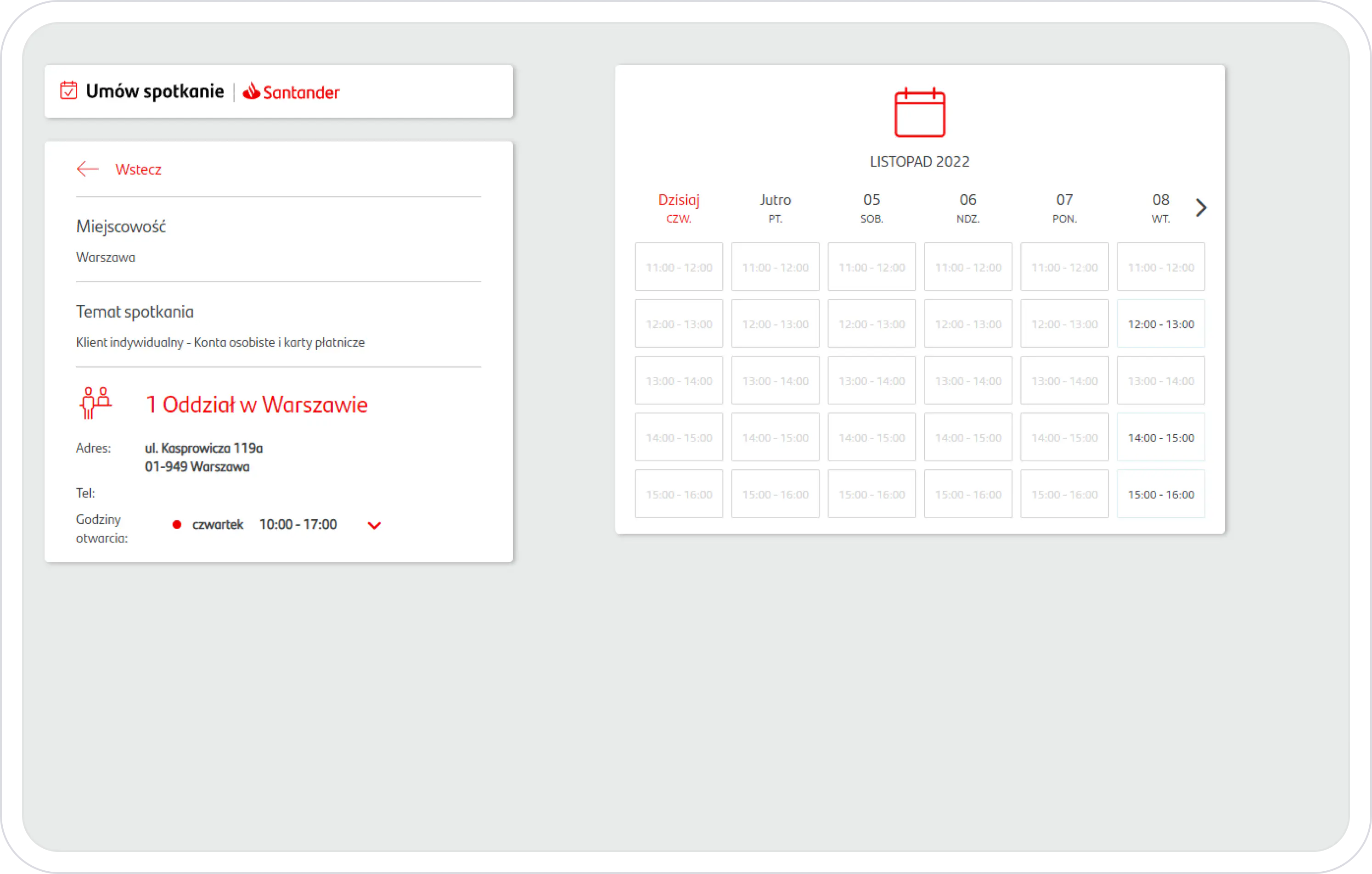Expand the opening hours chevron
This screenshot has width=1372, height=874.
(x=374, y=525)
